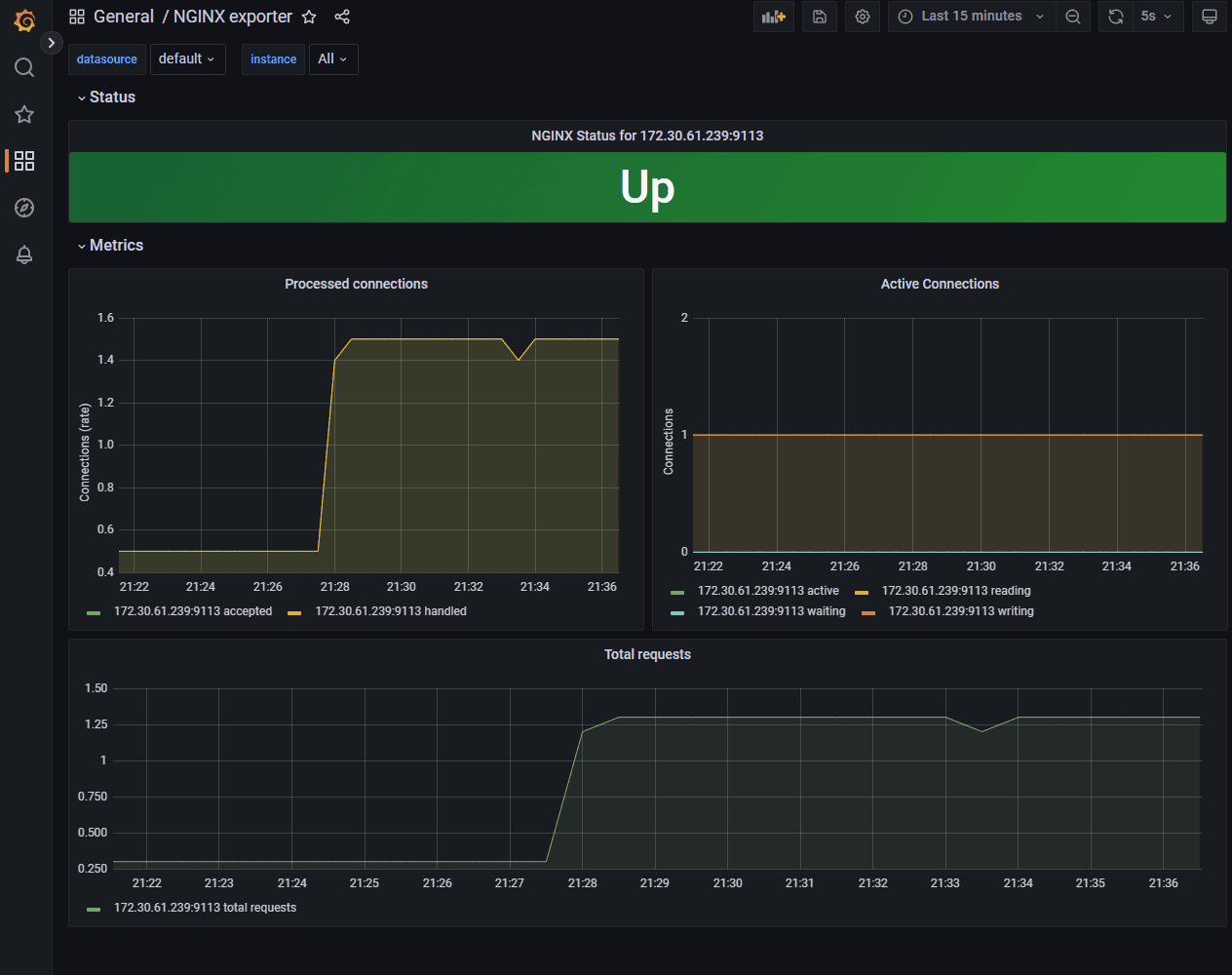Share dashboard using share icon

point(342,17)
